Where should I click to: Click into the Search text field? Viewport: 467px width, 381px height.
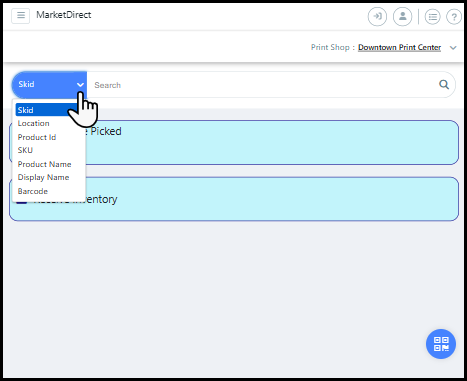tap(263, 85)
